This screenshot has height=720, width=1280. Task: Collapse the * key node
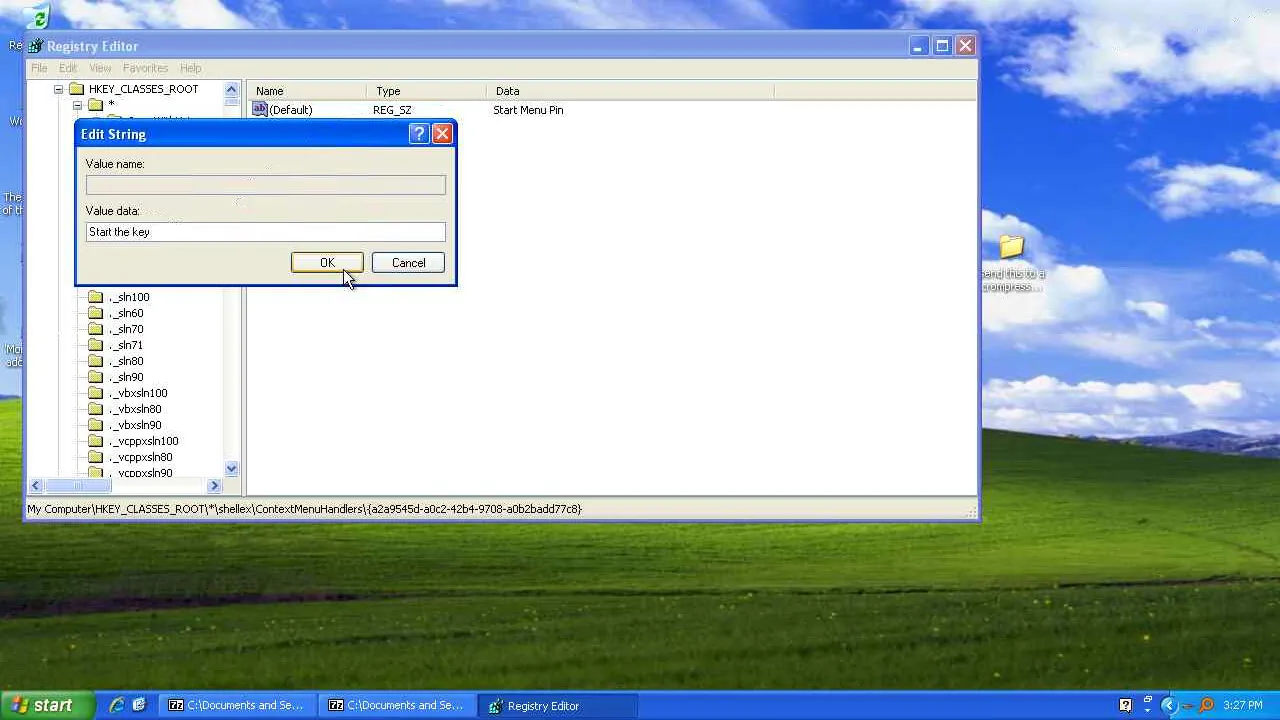coord(77,105)
